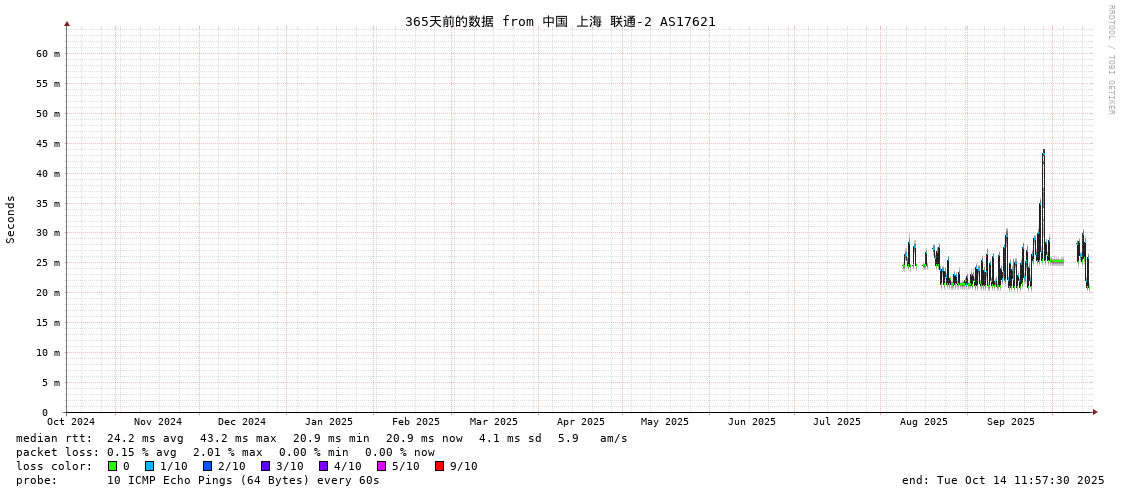Viewport: 1121px width, 494px height.
Task: Click the arrow at the x-axis right end
Action: (1095, 412)
